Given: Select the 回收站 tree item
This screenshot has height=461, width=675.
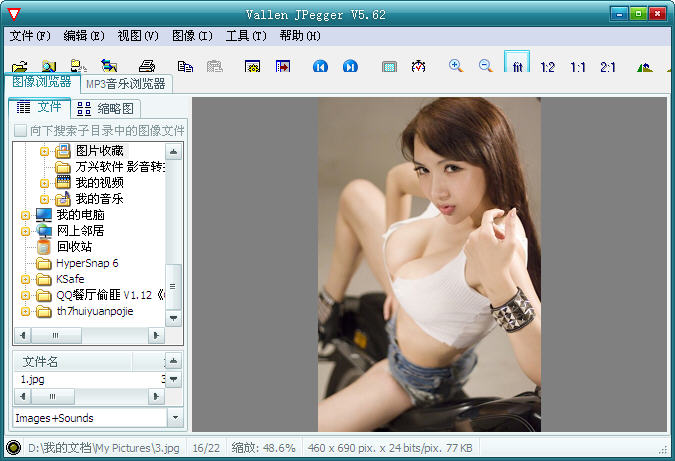Looking at the screenshot, I should click(x=74, y=247).
